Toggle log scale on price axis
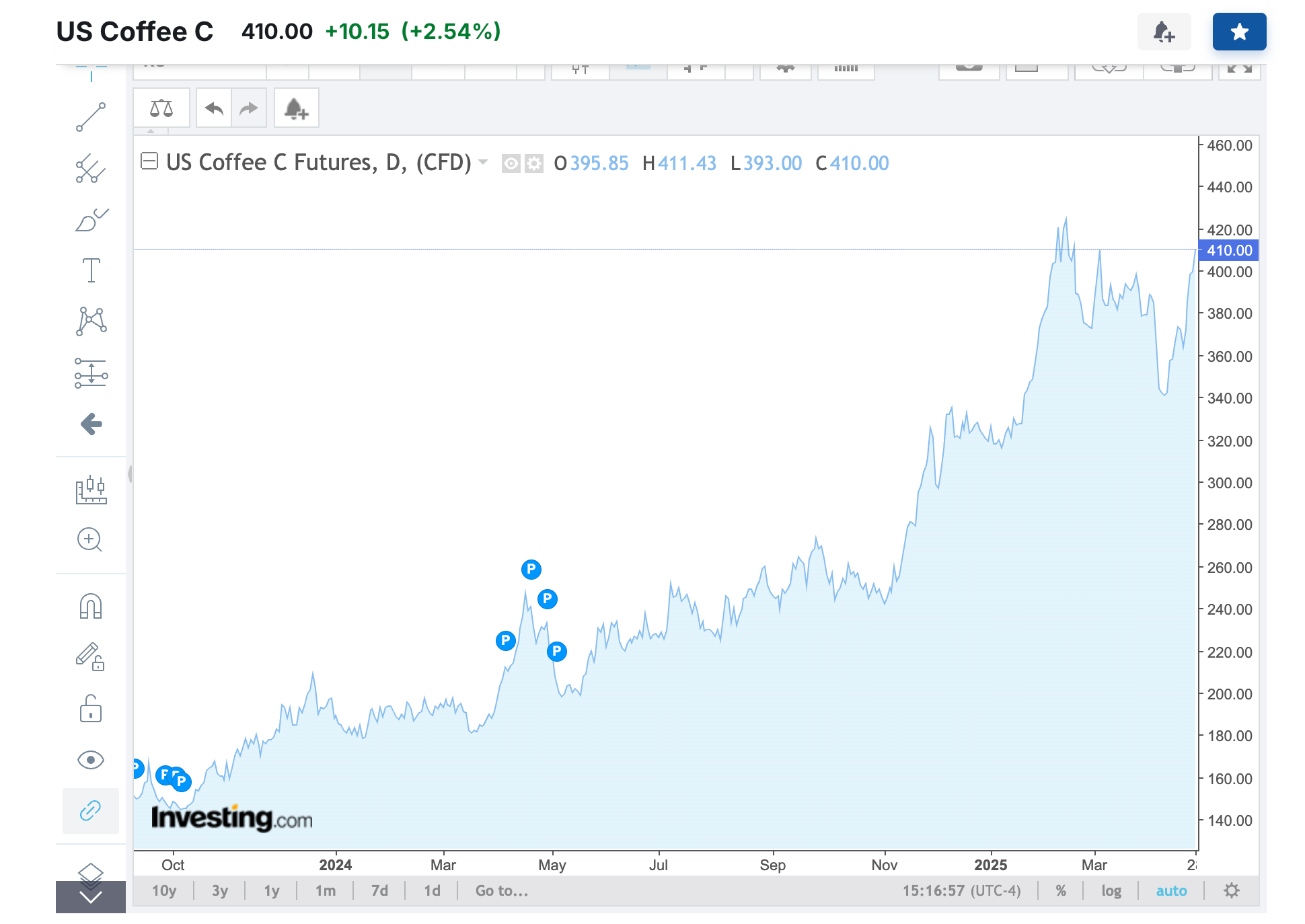 pyautogui.click(x=1111, y=890)
